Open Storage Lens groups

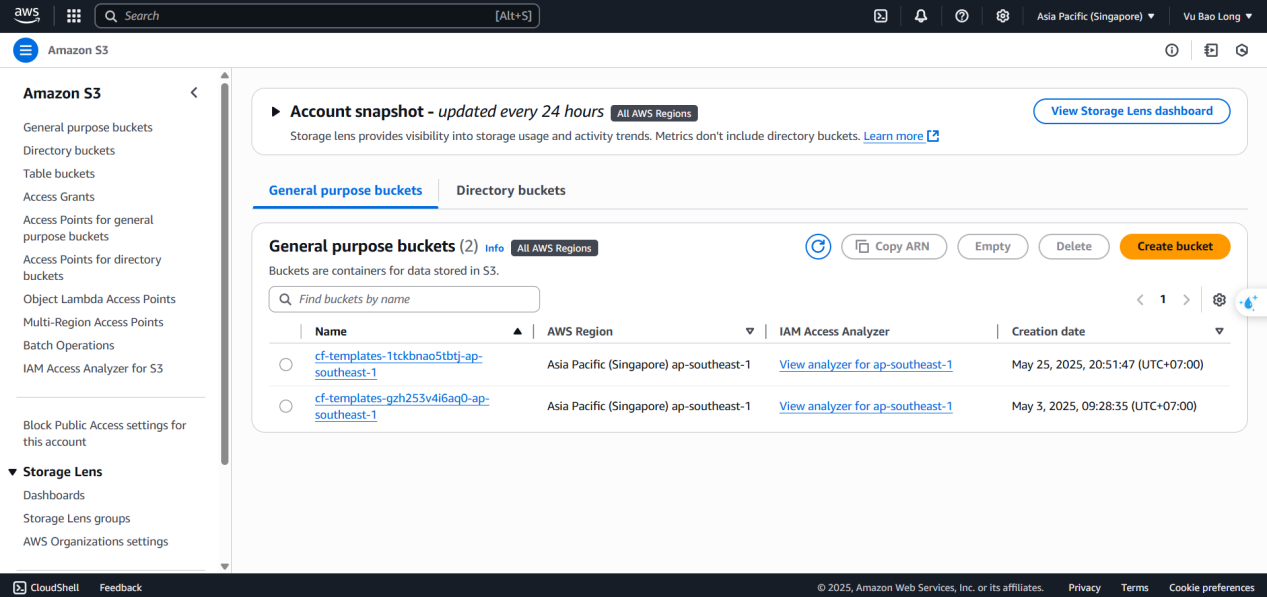tap(77, 518)
